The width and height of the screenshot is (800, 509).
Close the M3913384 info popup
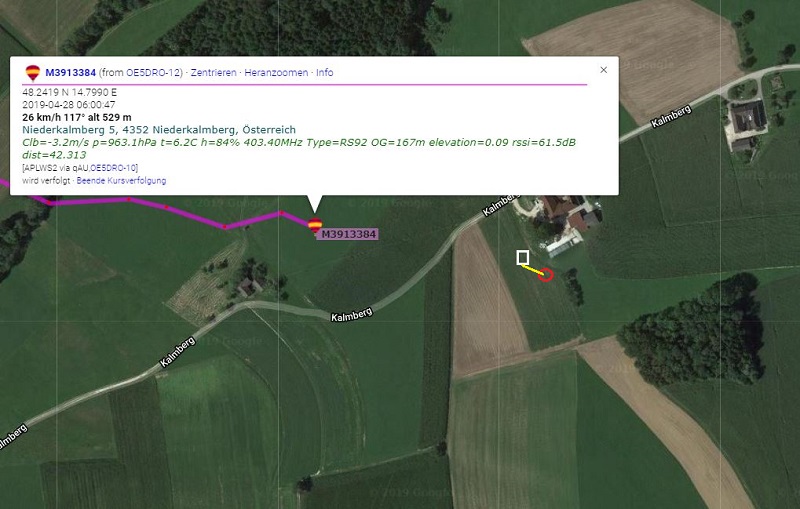(x=604, y=70)
